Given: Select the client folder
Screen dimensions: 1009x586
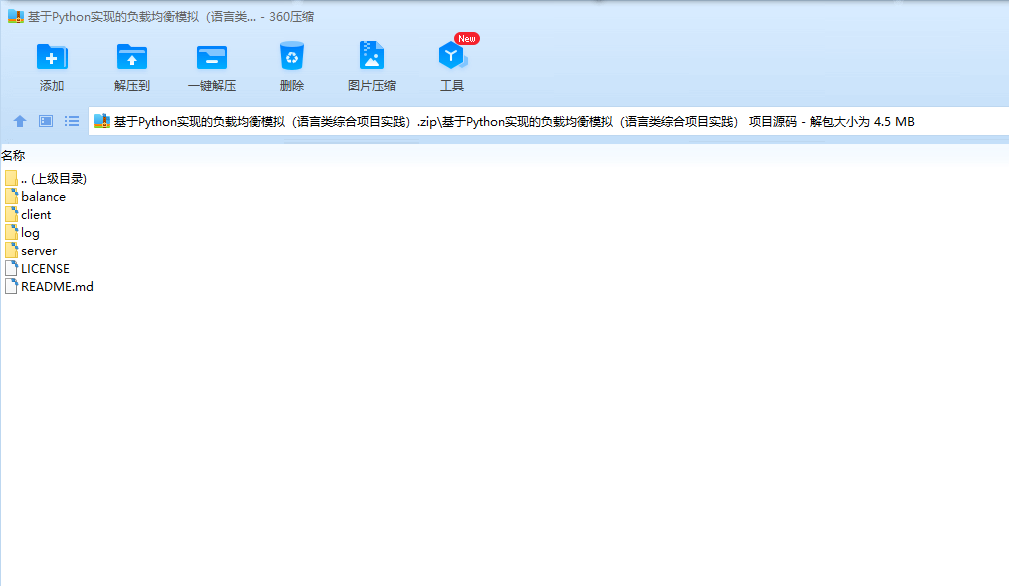Looking at the screenshot, I should (28, 214).
